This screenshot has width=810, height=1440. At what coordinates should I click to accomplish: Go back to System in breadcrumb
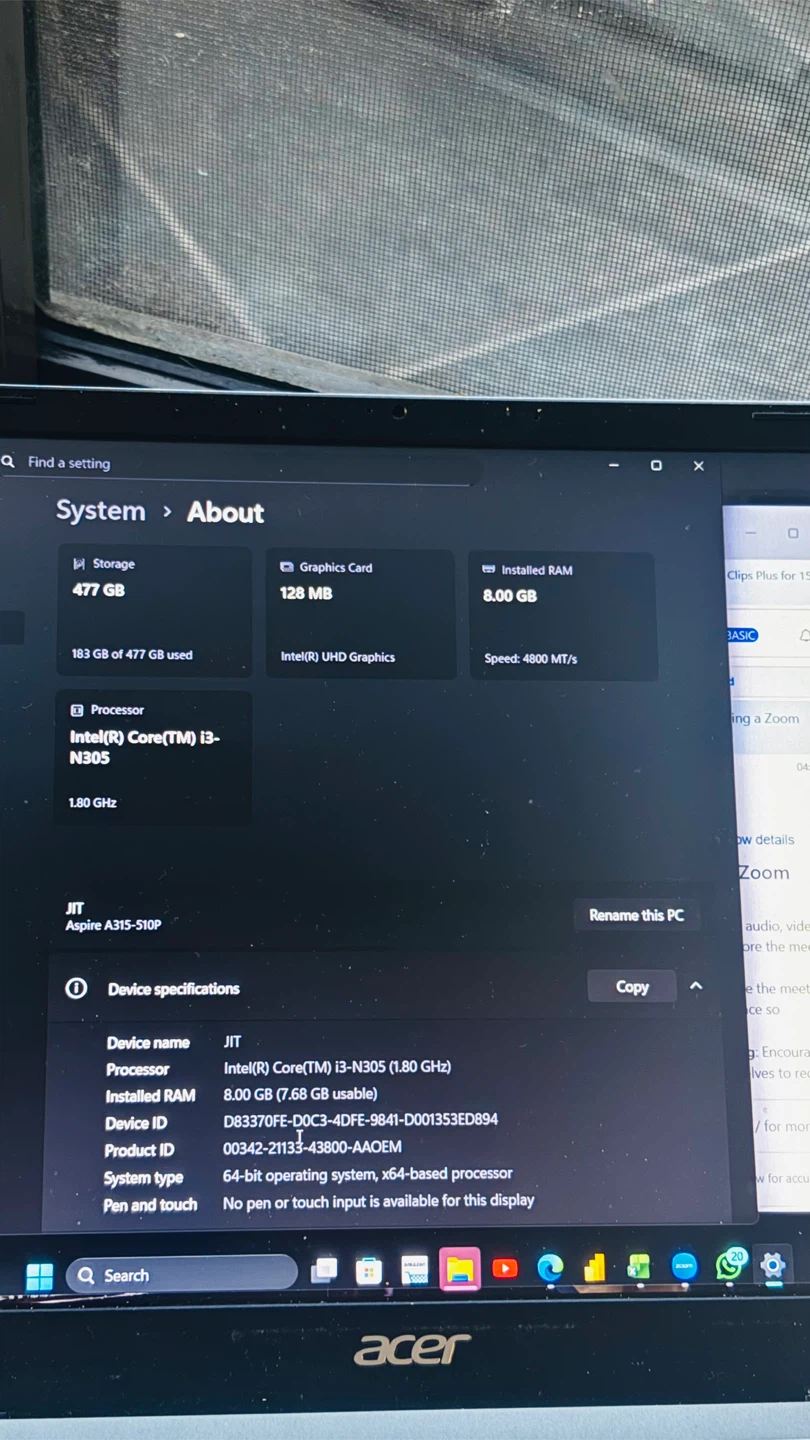pos(100,510)
